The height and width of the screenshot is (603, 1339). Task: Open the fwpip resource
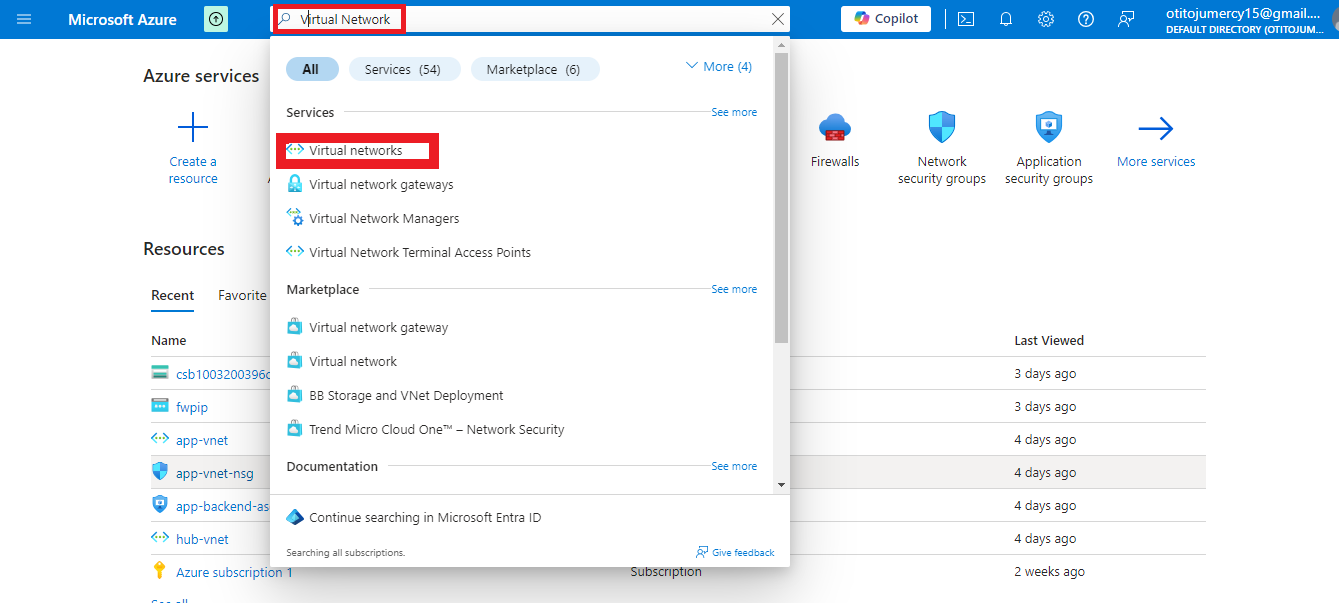(192, 407)
